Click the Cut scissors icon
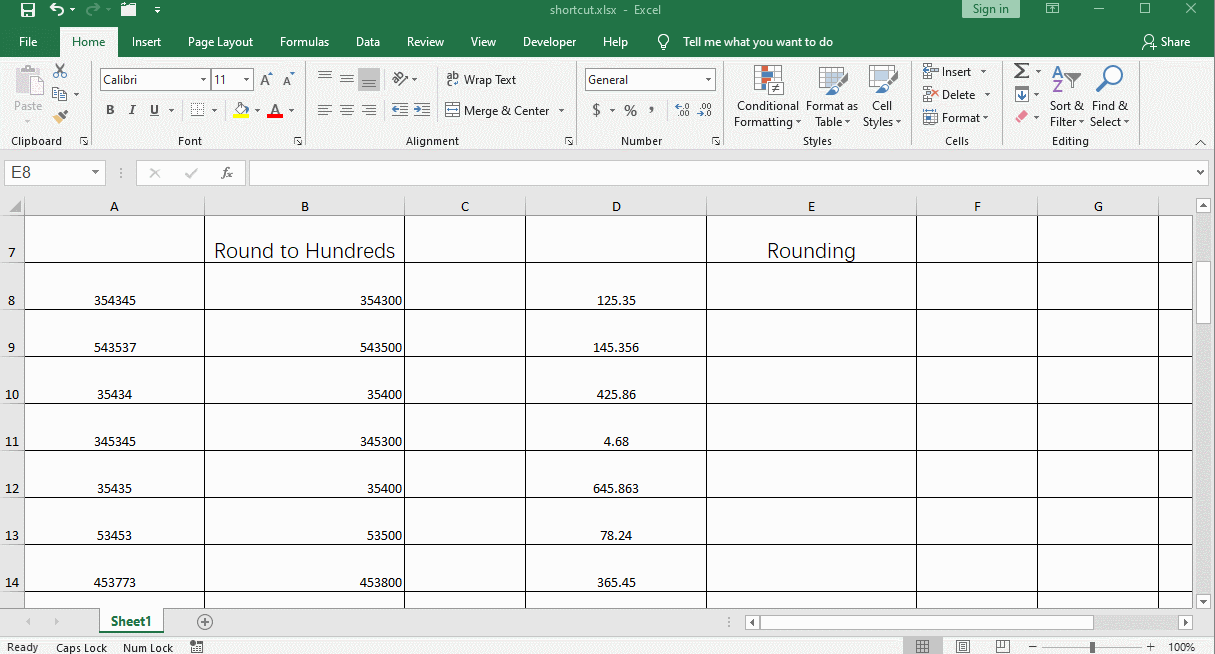Screen dimensions: 1215x654 tap(60, 71)
